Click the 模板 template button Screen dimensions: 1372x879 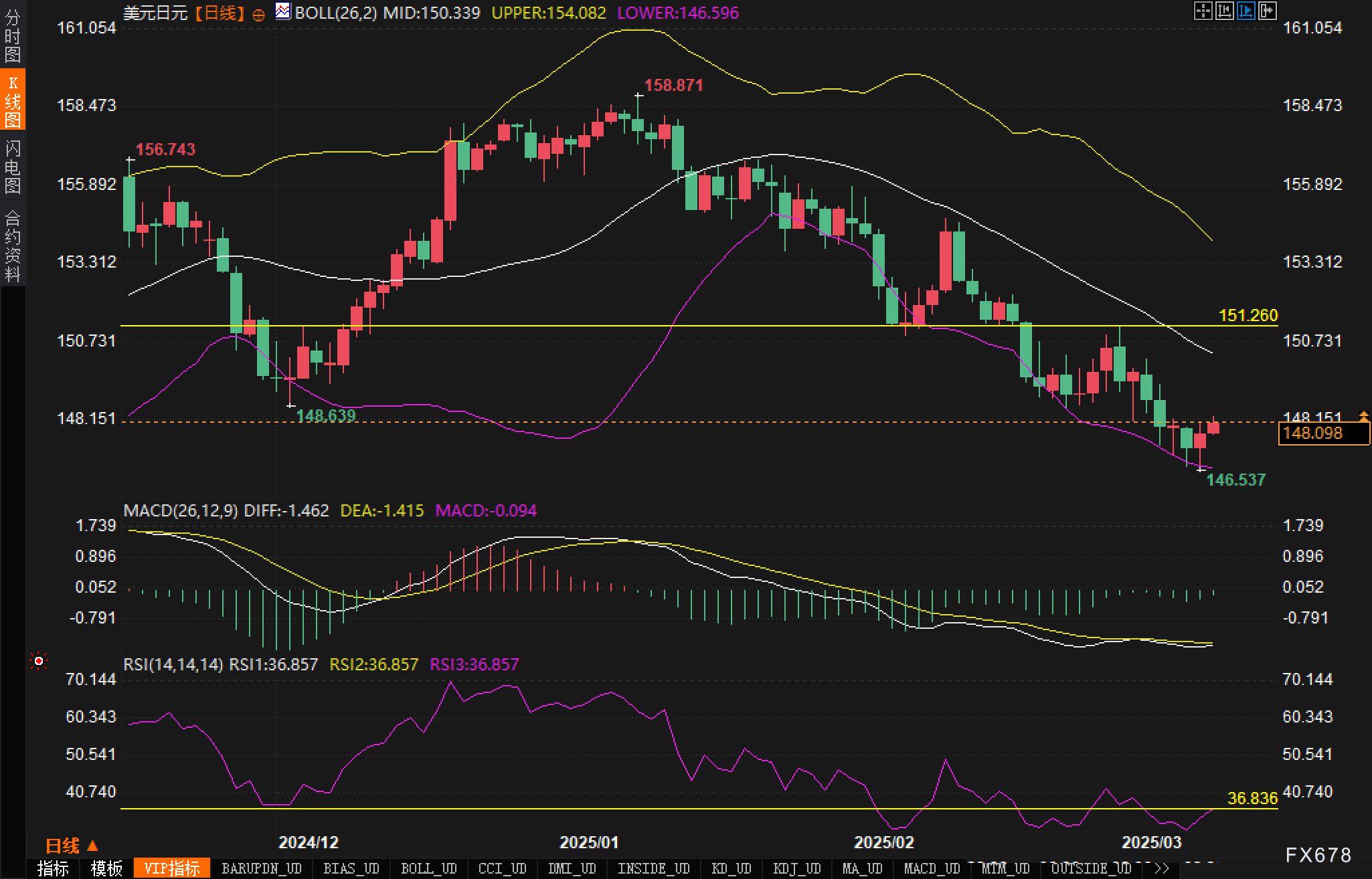[106, 868]
